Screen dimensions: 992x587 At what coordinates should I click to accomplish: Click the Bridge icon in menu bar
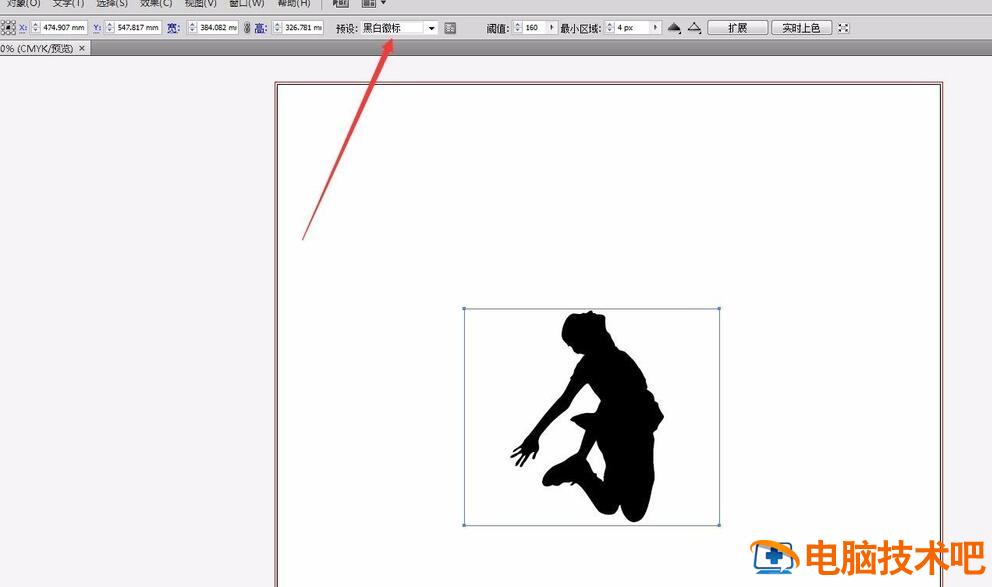click(x=341, y=3)
